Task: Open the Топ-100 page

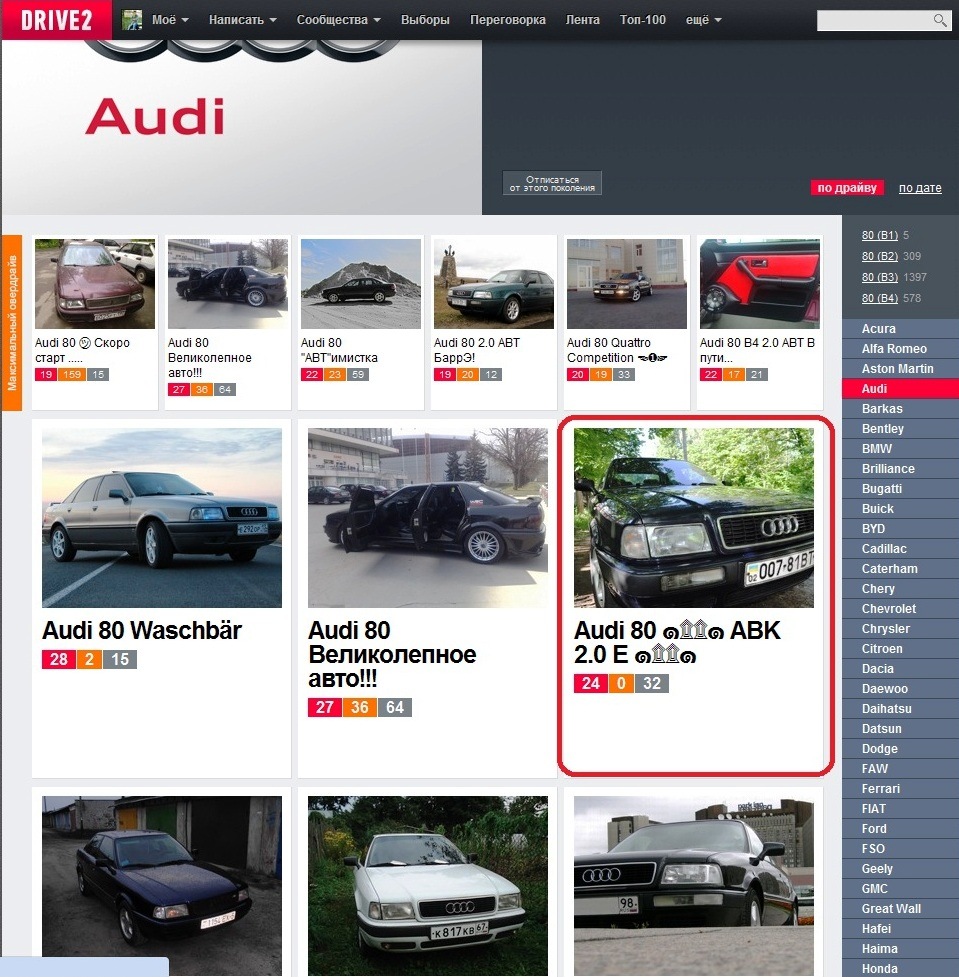Action: coord(642,20)
